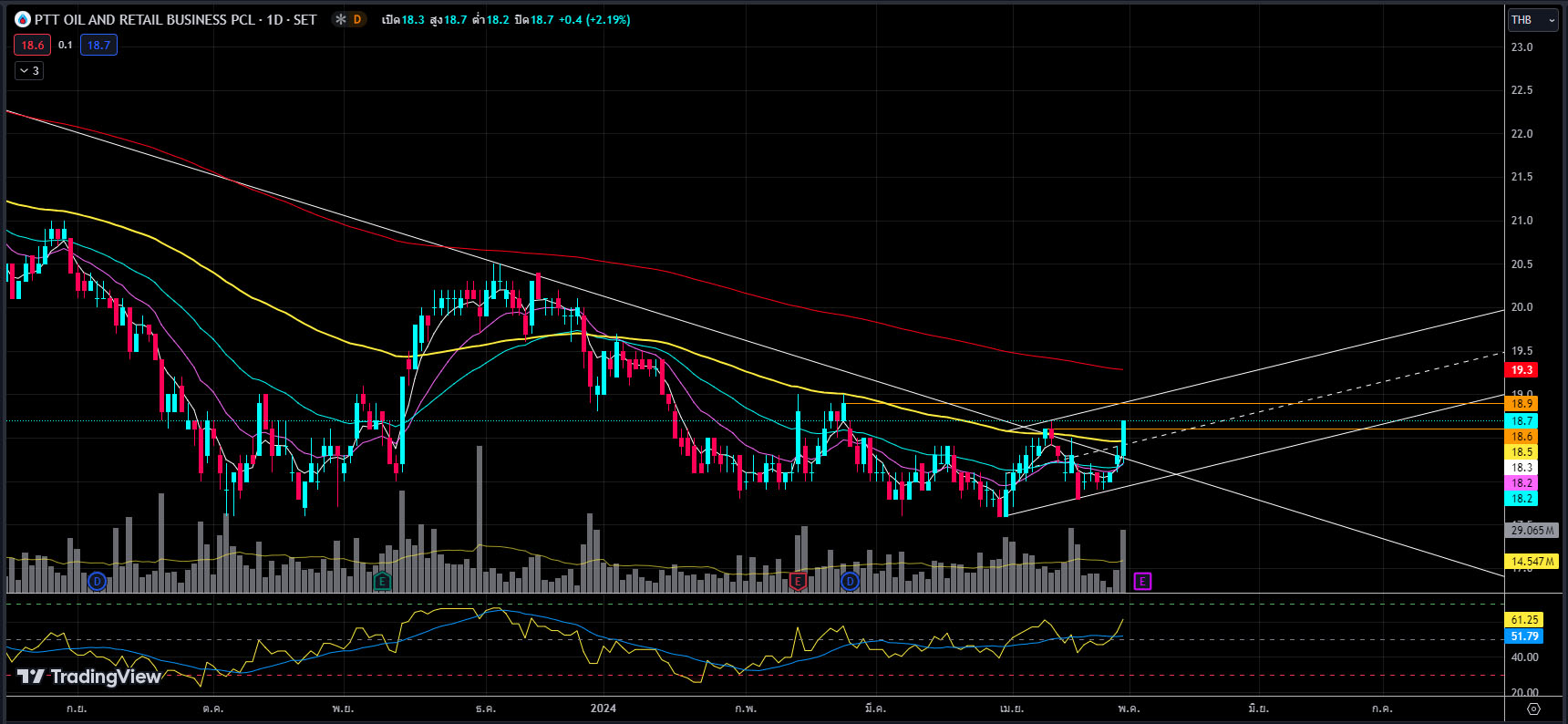Viewport: 1568px width, 724px height.
Task: Click the ก.พ. month label on time axis
Action: pos(746,708)
